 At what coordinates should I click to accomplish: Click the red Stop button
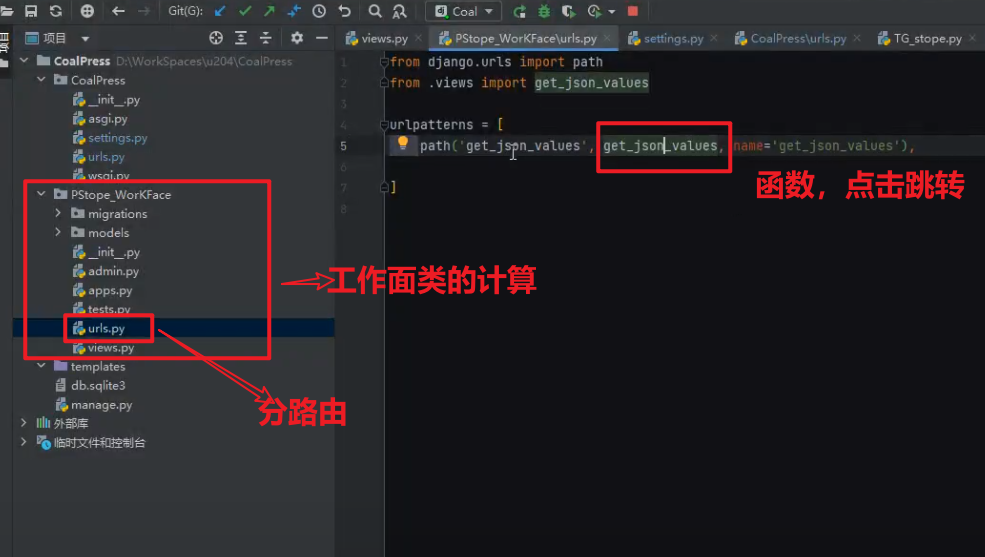[x=633, y=11]
